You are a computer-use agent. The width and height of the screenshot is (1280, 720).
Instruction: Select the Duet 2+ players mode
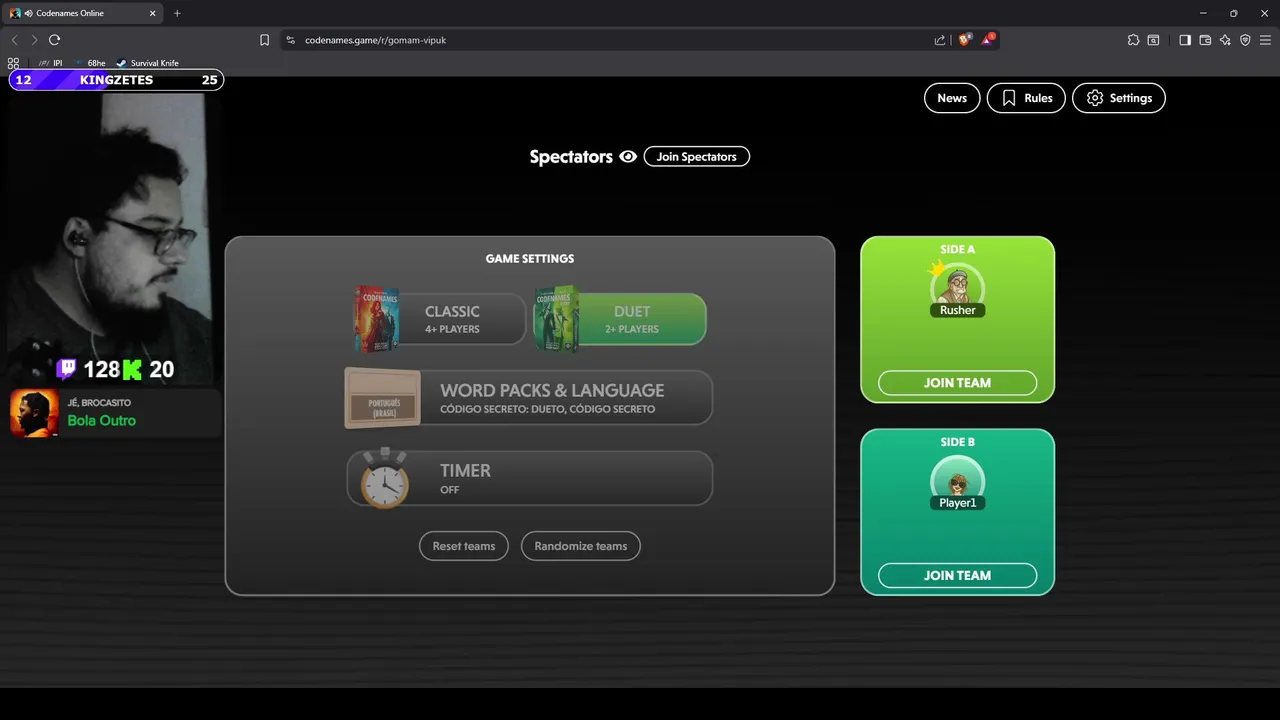click(x=632, y=319)
